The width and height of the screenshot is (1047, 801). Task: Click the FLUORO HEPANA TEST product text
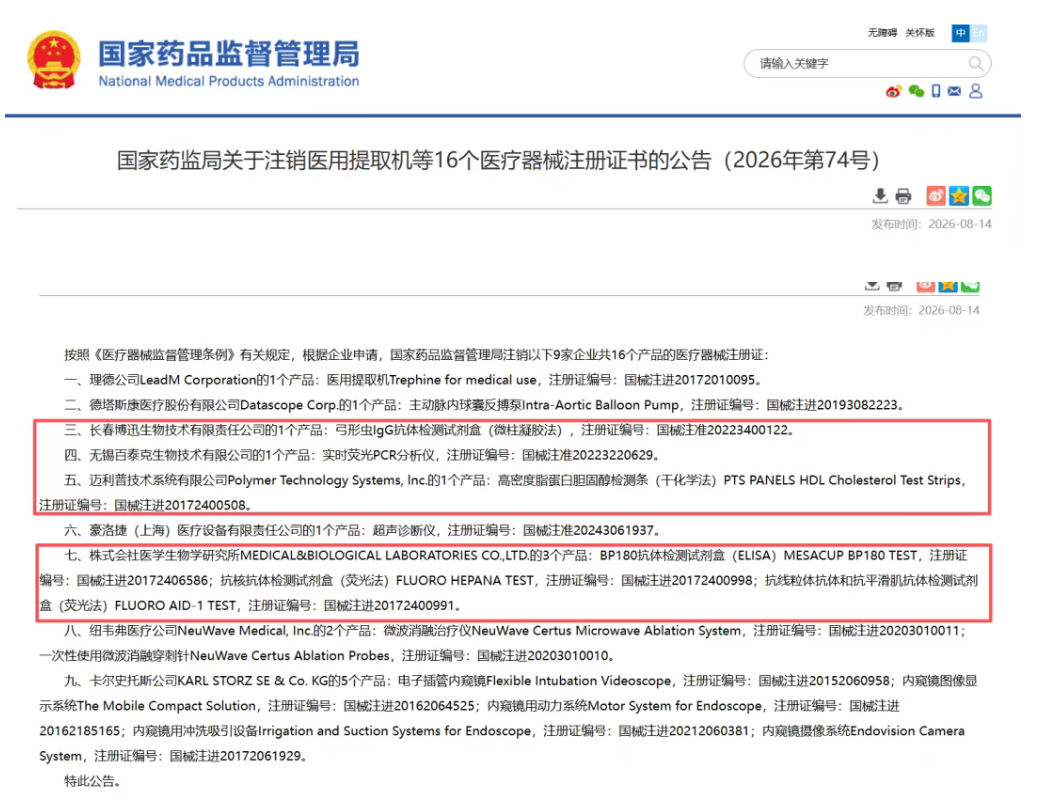464,581
